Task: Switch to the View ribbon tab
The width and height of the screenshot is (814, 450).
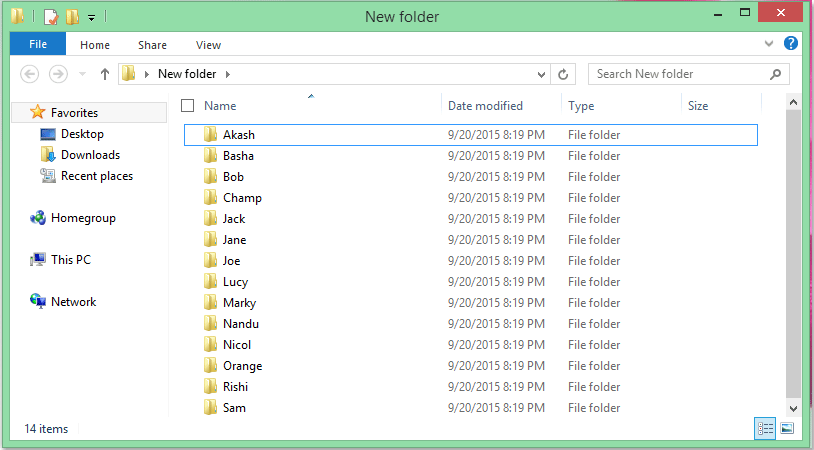Action: pos(208,45)
